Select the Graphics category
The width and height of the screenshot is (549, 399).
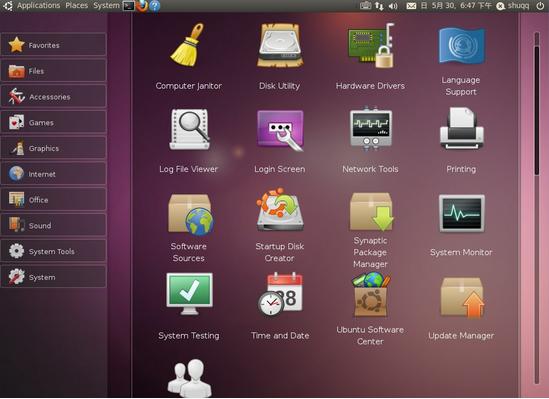pyautogui.click(x=54, y=148)
